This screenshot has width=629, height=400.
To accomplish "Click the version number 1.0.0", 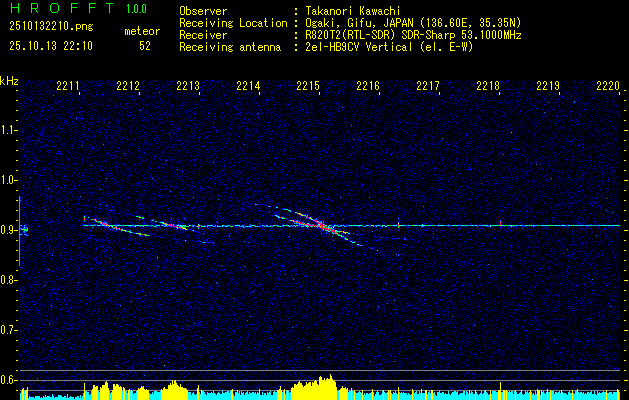I will (x=136, y=9).
